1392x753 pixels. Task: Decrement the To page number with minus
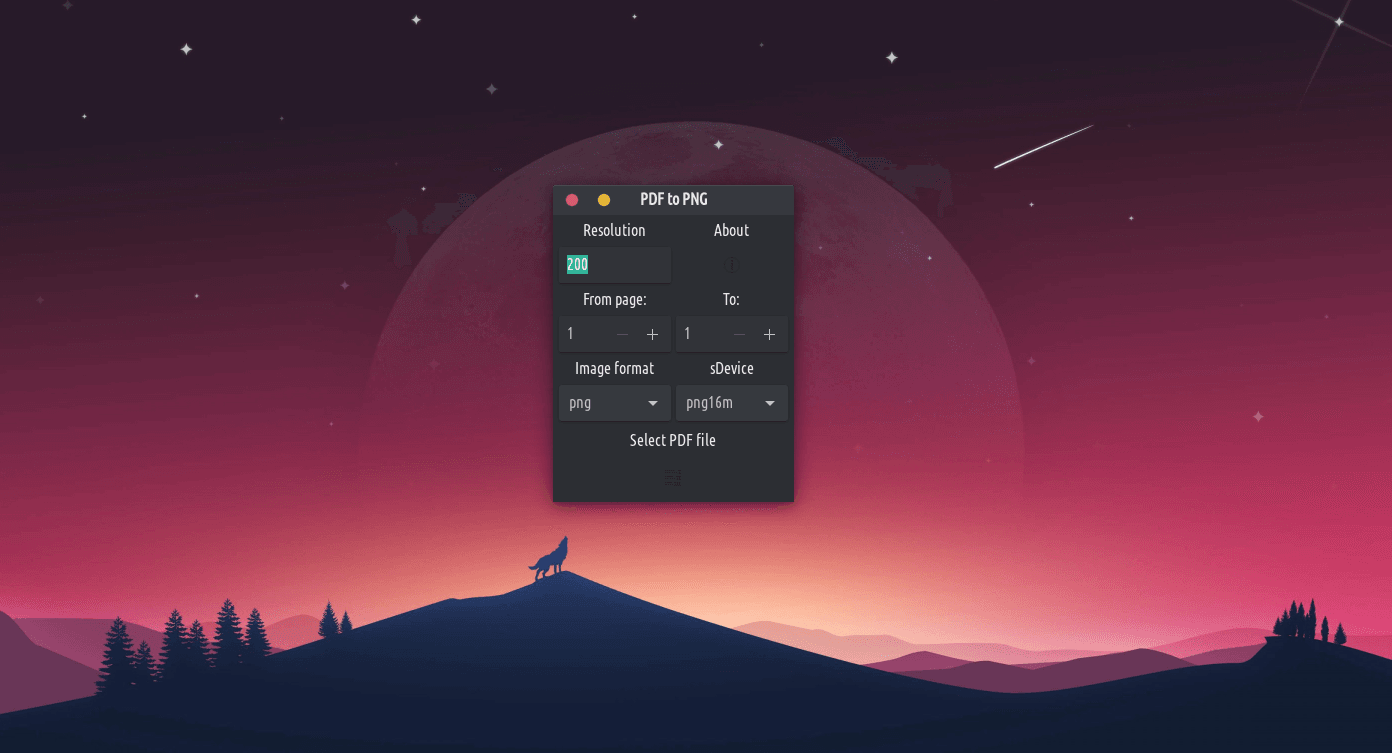click(739, 334)
